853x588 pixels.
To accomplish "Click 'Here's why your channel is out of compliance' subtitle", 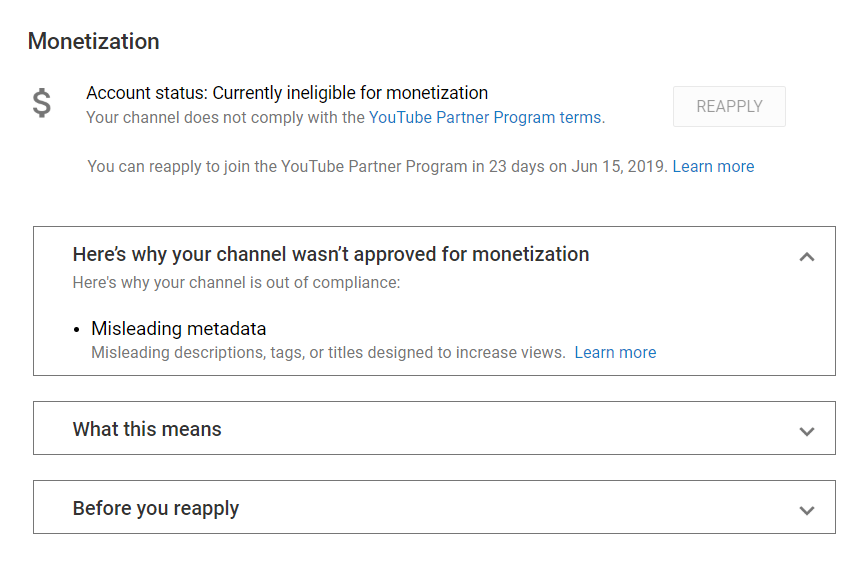I will click(x=236, y=283).
